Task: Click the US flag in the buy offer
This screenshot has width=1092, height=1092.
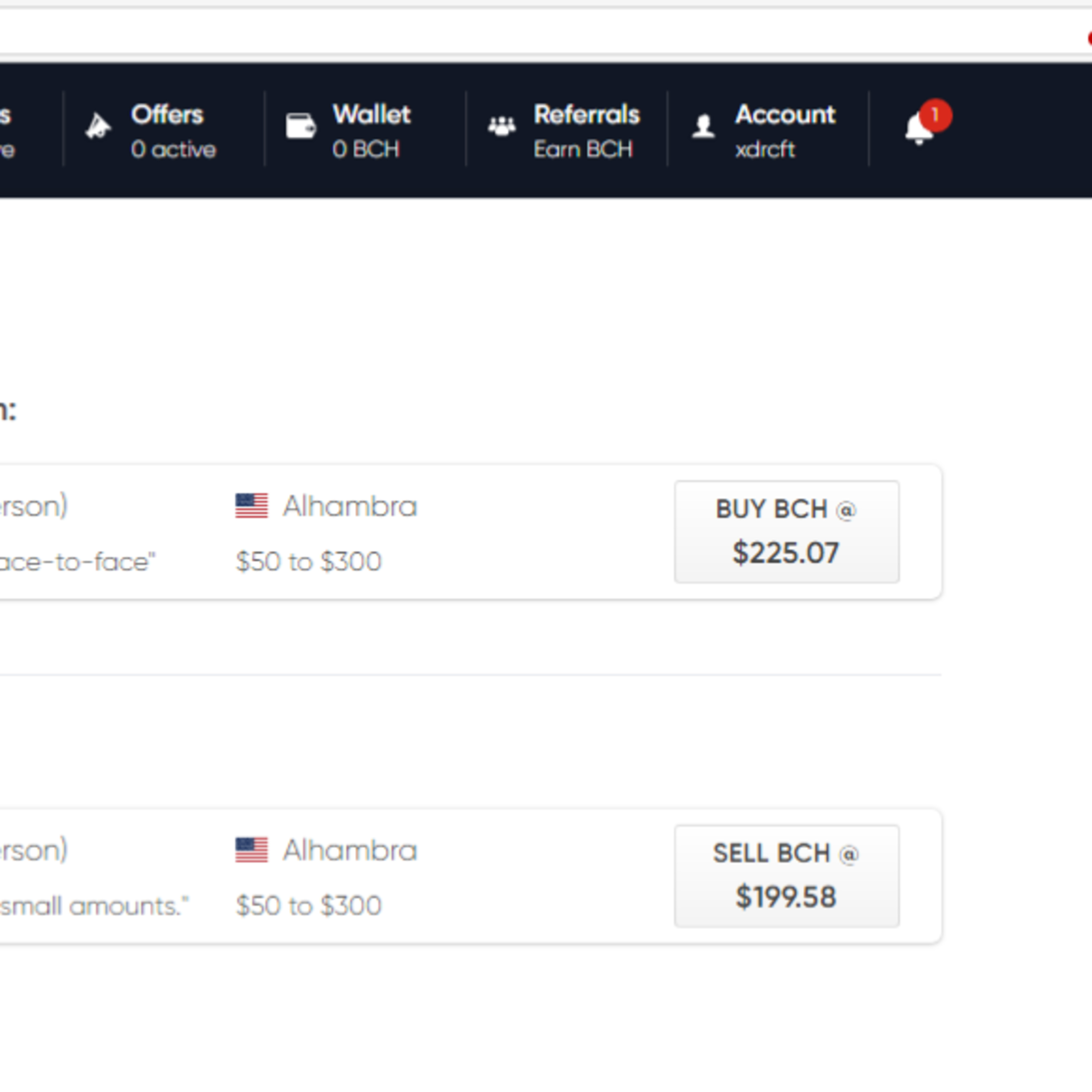Action: point(252,506)
